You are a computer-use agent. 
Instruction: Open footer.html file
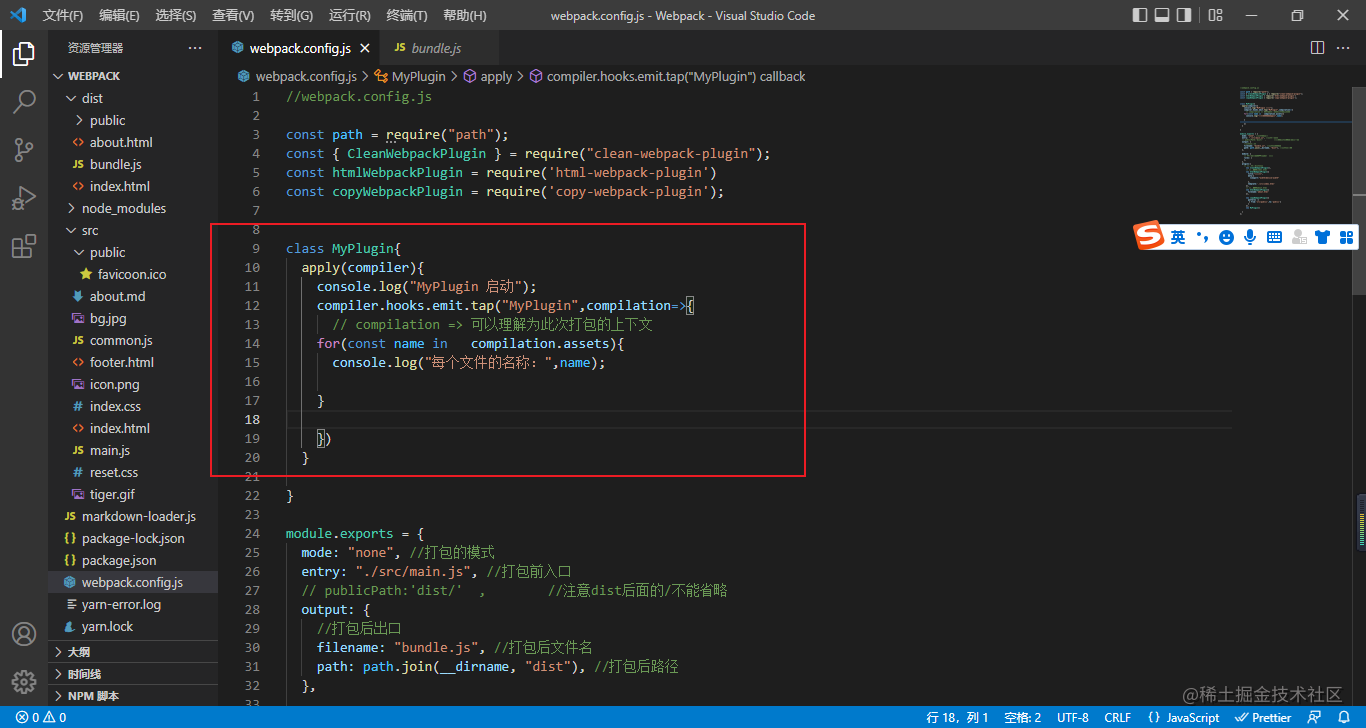pos(133,362)
